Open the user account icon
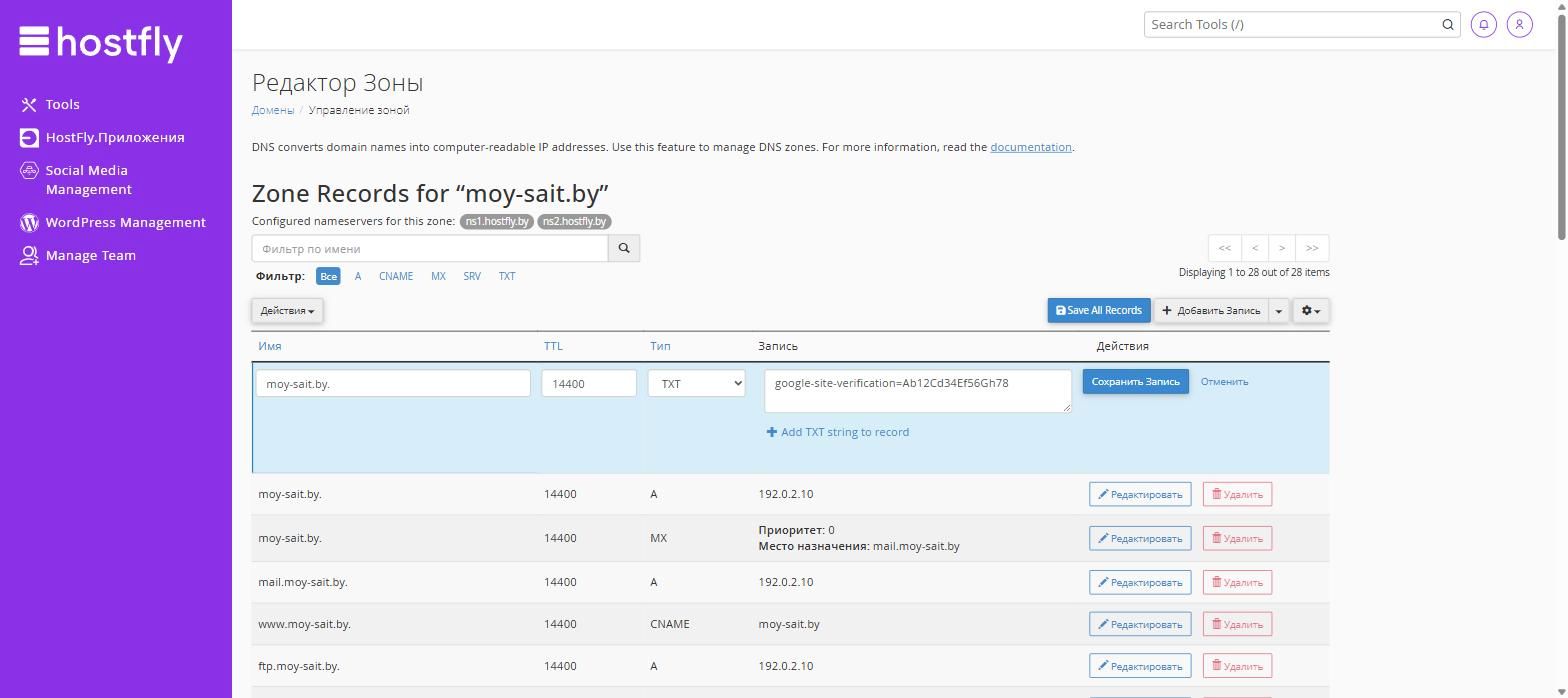1568x698 pixels. click(1519, 24)
